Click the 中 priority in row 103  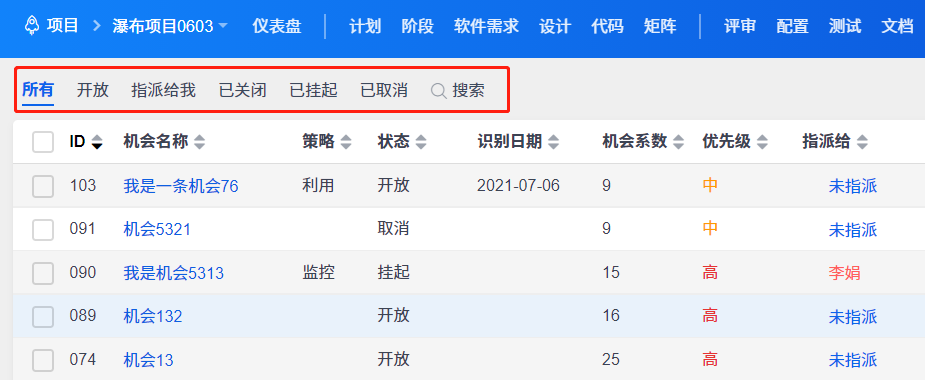710,186
